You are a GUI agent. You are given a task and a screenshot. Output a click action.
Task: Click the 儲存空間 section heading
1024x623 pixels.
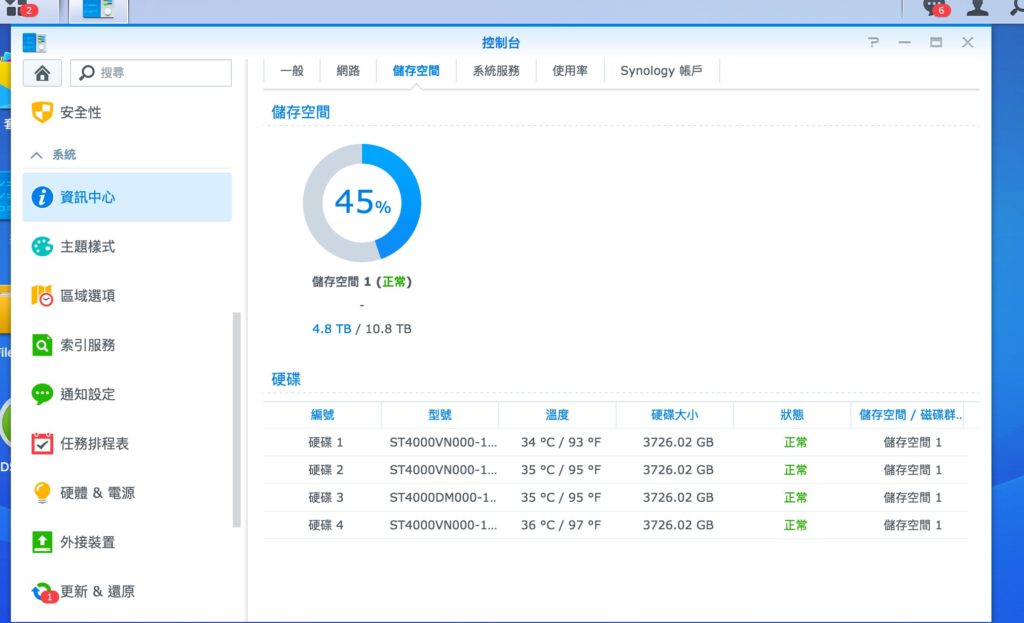pos(300,112)
